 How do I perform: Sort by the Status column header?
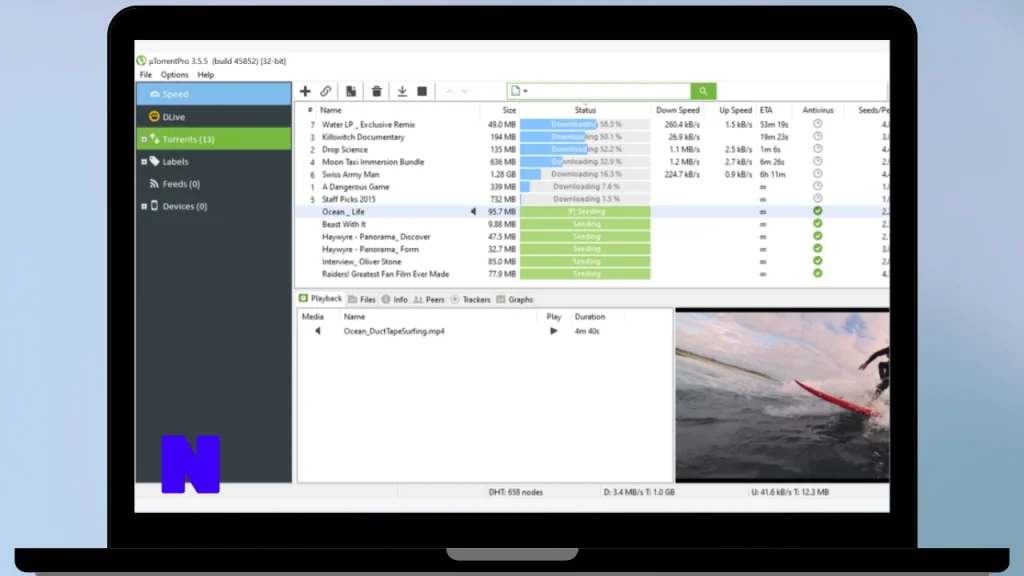click(585, 110)
